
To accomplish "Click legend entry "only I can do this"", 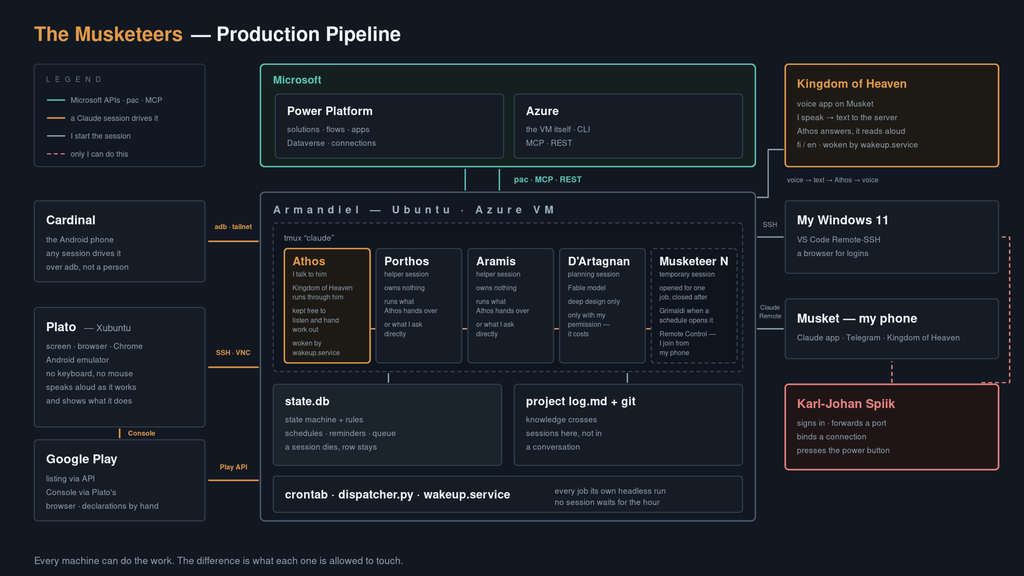I will point(99,154).
